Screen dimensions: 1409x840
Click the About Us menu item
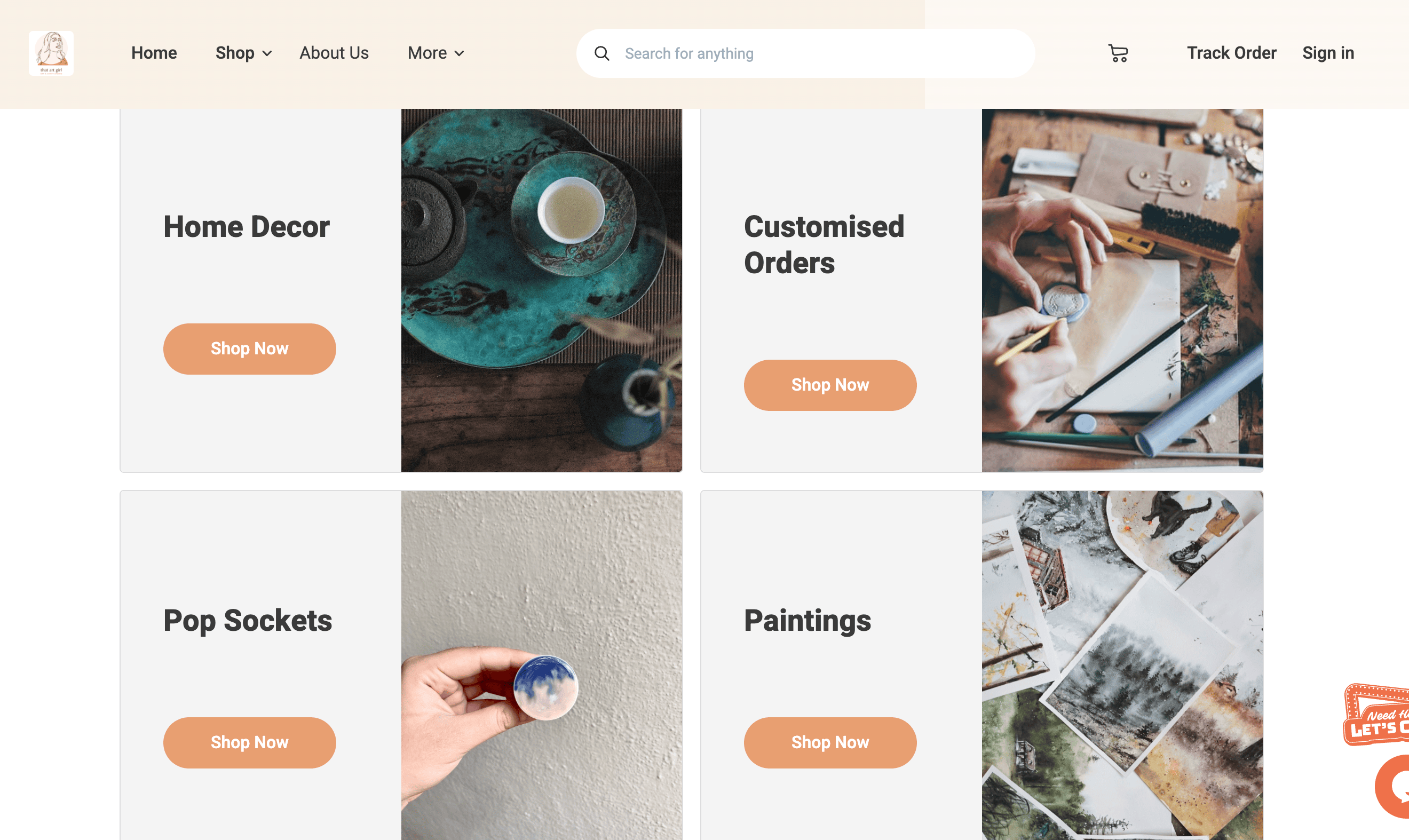pyautogui.click(x=334, y=53)
